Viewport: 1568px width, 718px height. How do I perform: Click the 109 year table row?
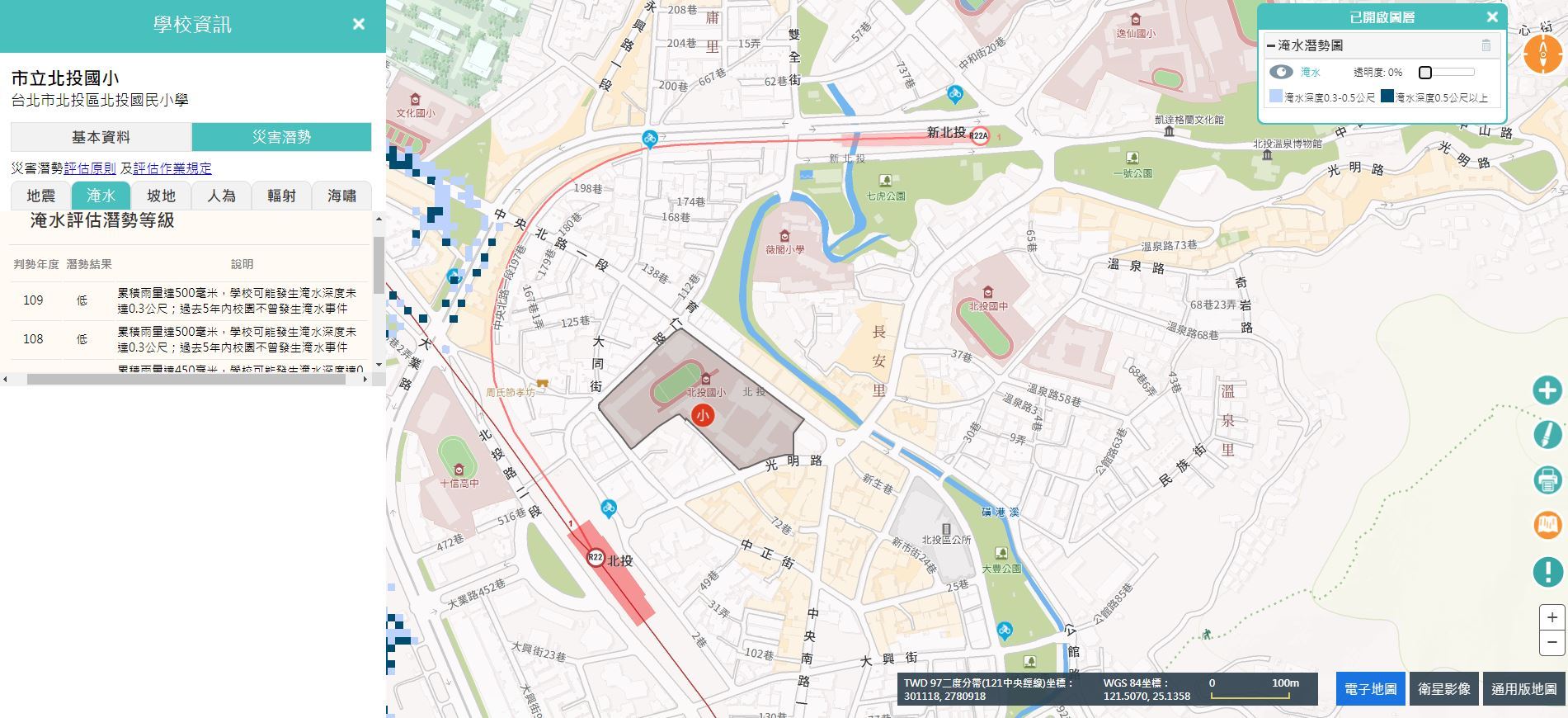189,300
